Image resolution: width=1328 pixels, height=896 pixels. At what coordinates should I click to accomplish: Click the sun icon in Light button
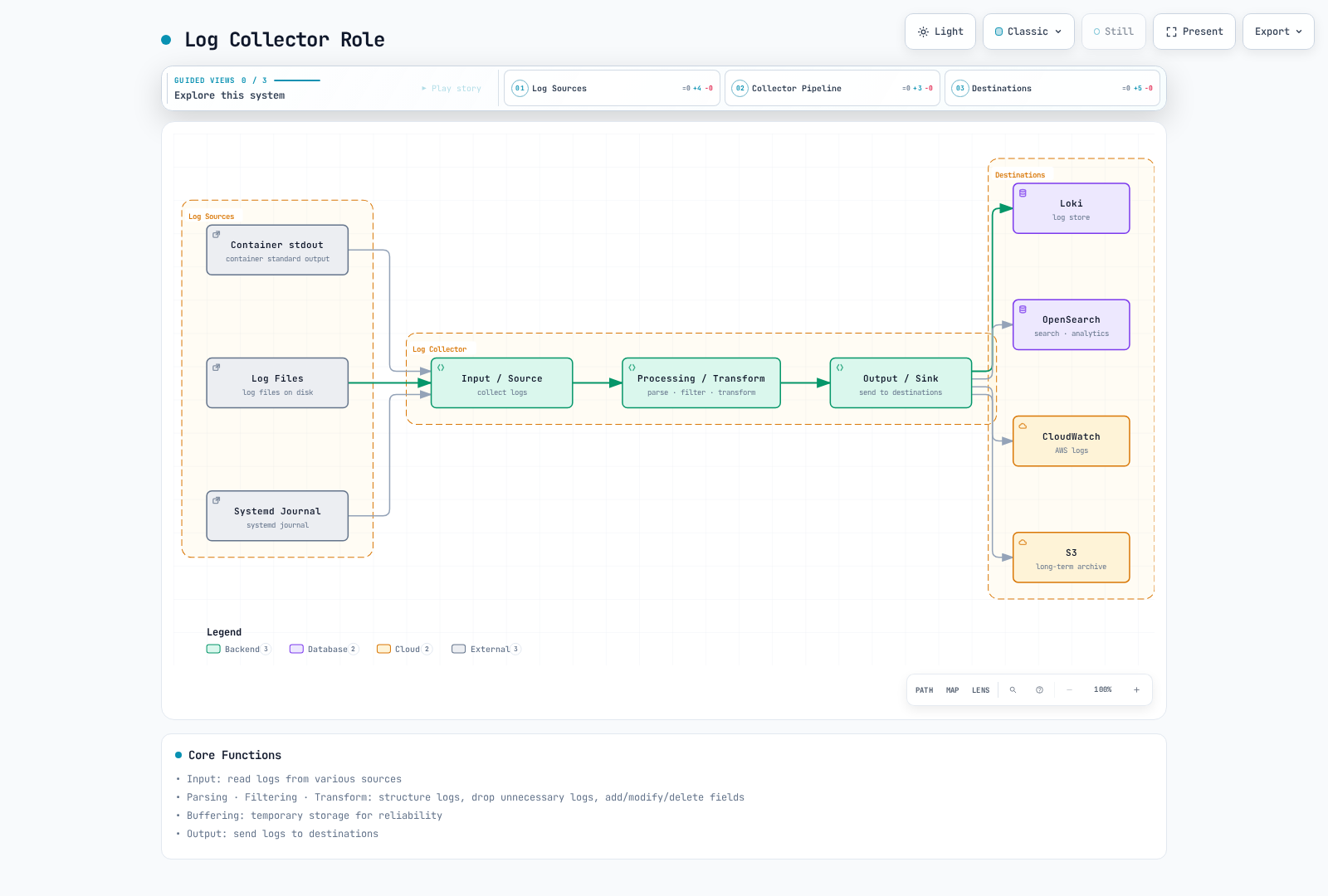(923, 32)
